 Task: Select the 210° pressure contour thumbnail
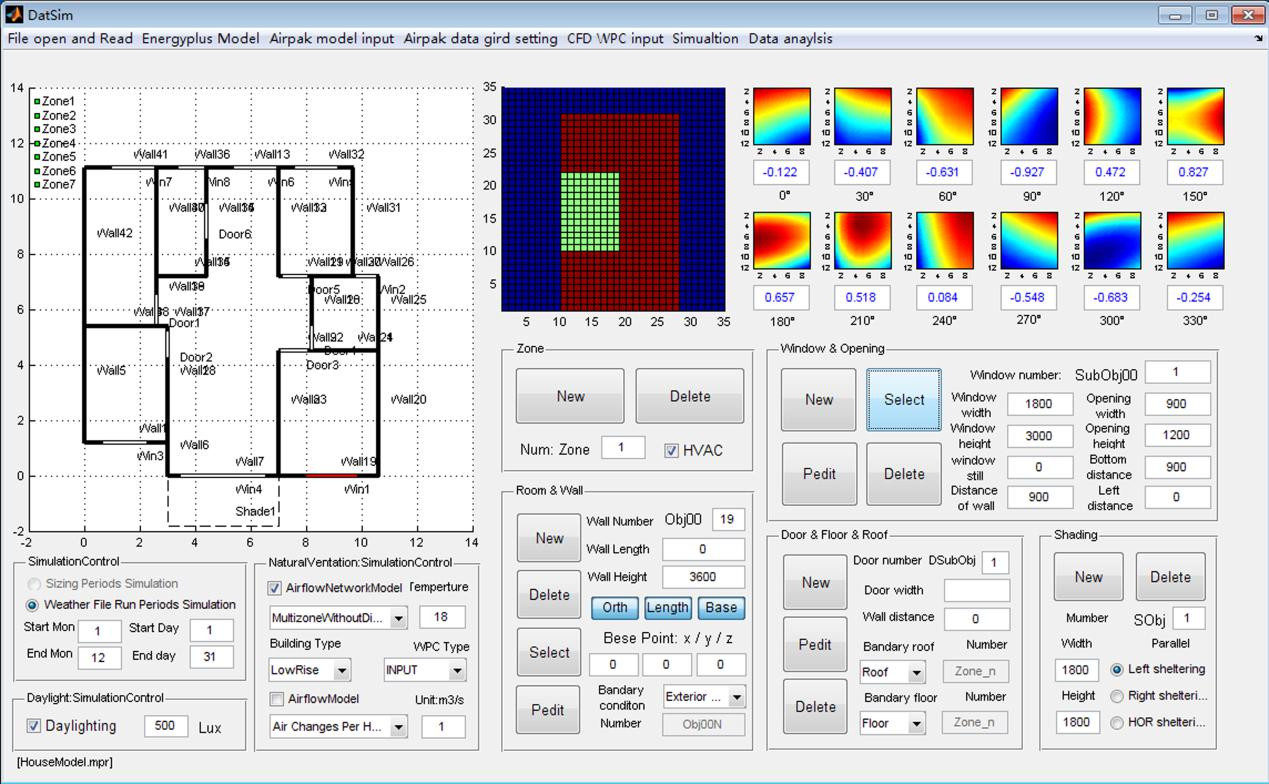[861, 241]
